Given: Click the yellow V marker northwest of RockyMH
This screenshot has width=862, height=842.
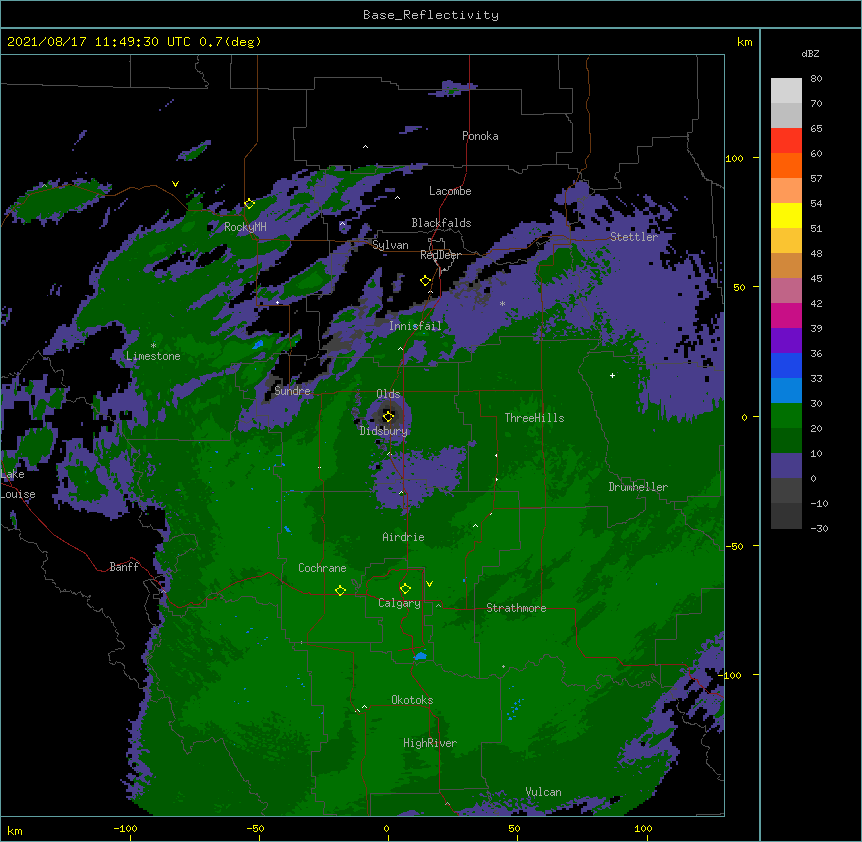Looking at the screenshot, I should (175, 184).
